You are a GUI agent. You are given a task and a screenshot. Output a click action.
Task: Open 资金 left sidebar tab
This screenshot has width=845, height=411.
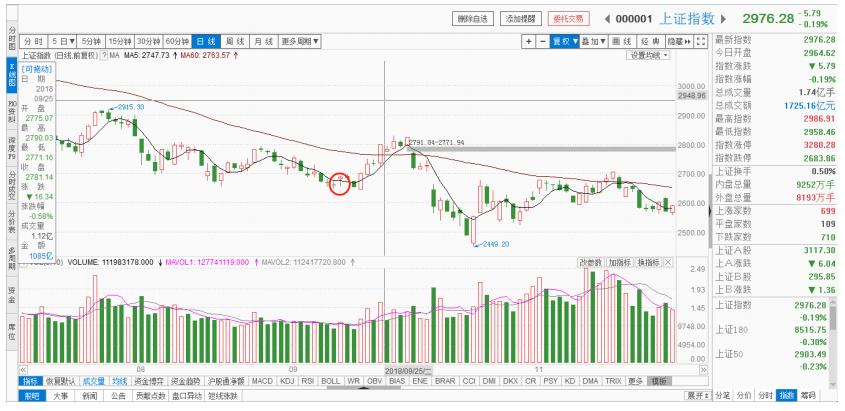click(12, 295)
